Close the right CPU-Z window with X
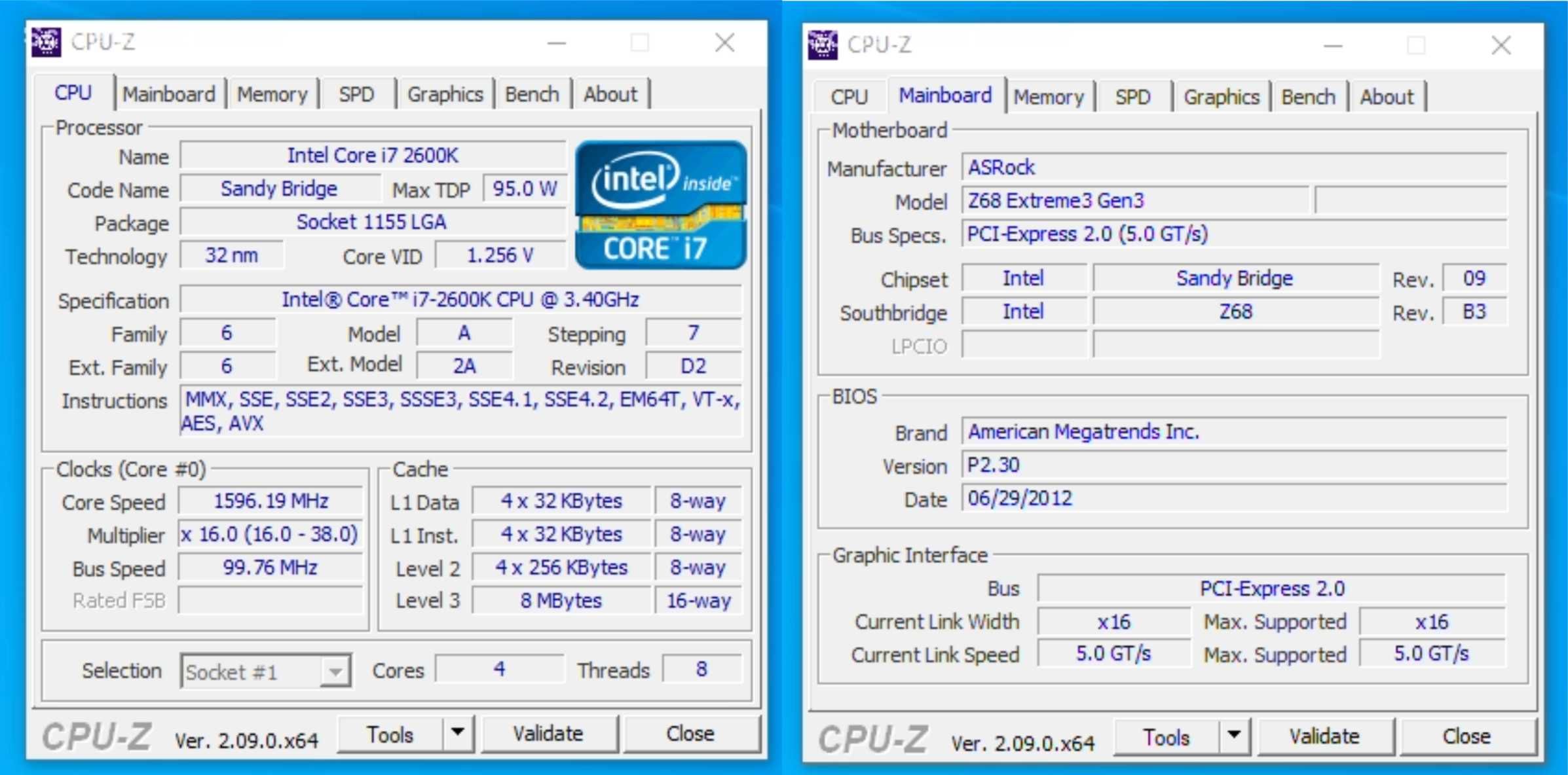This screenshot has height=775, width=1568. pos(1501,46)
